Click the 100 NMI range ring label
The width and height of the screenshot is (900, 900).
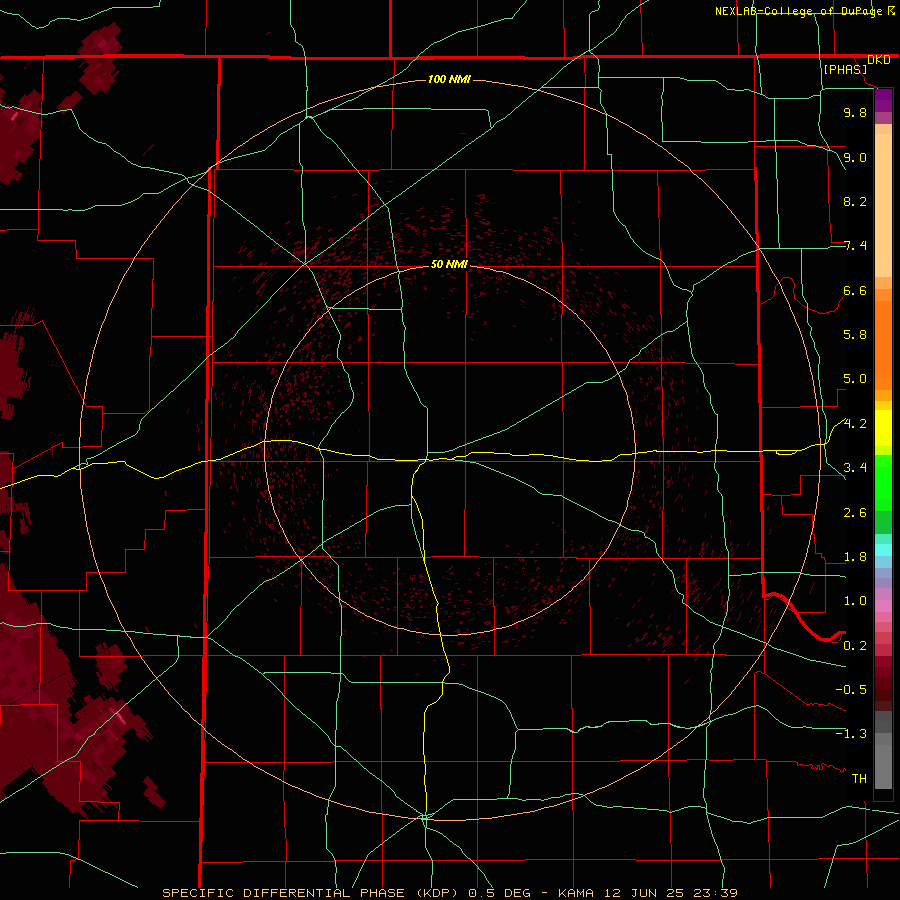pos(449,79)
